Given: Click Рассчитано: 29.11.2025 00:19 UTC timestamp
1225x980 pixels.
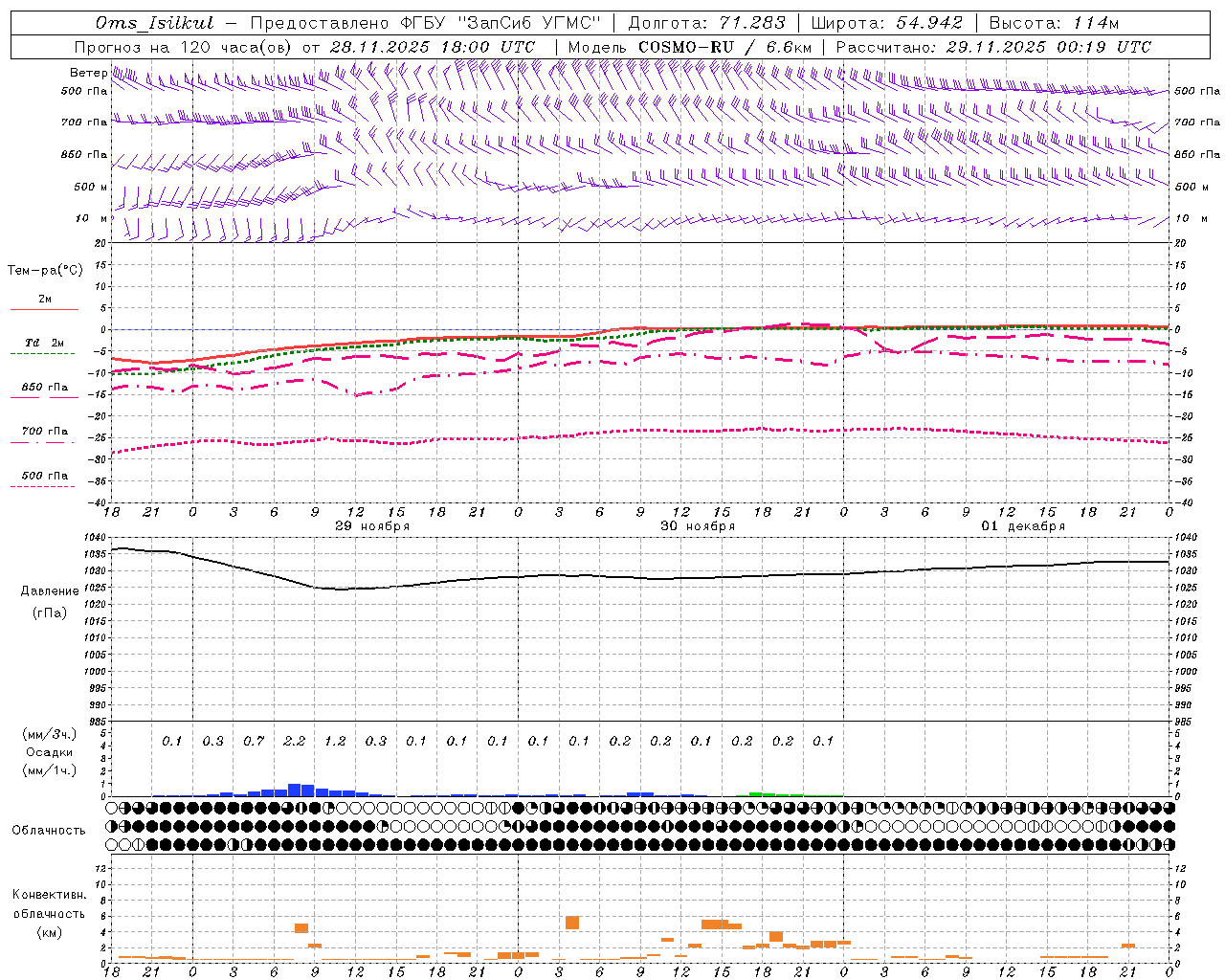Looking at the screenshot, I should tap(993, 47).
